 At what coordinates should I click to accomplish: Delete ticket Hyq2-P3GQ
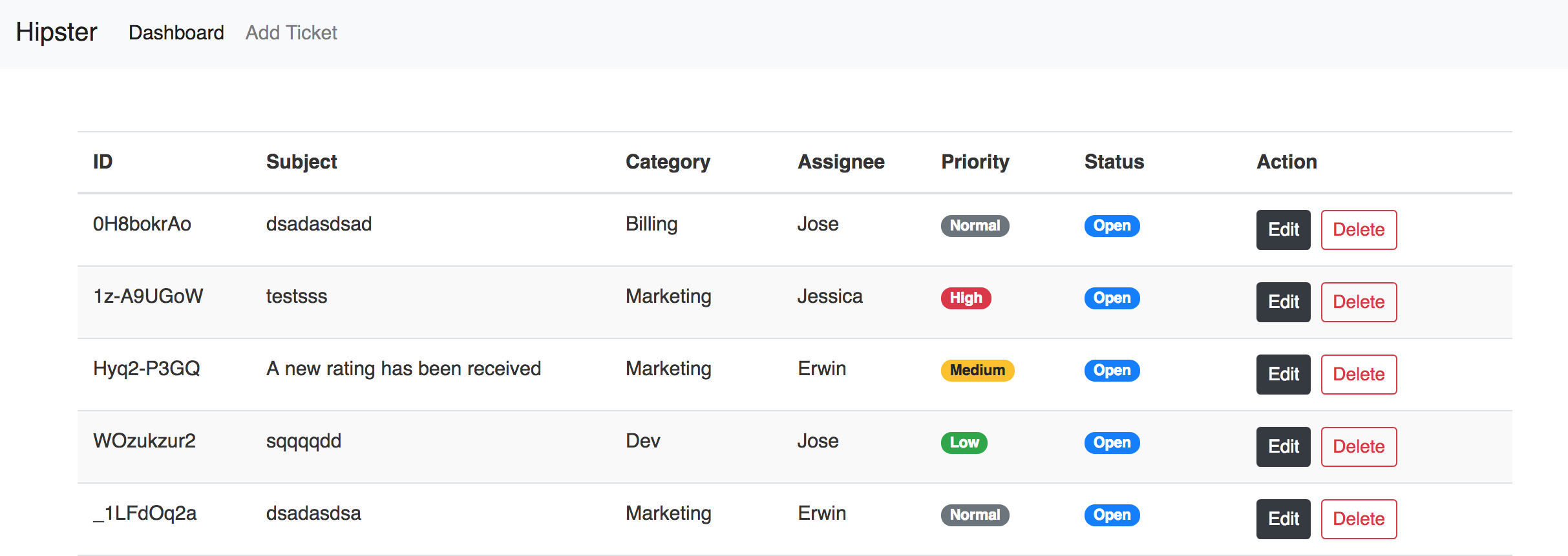tap(1359, 375)
